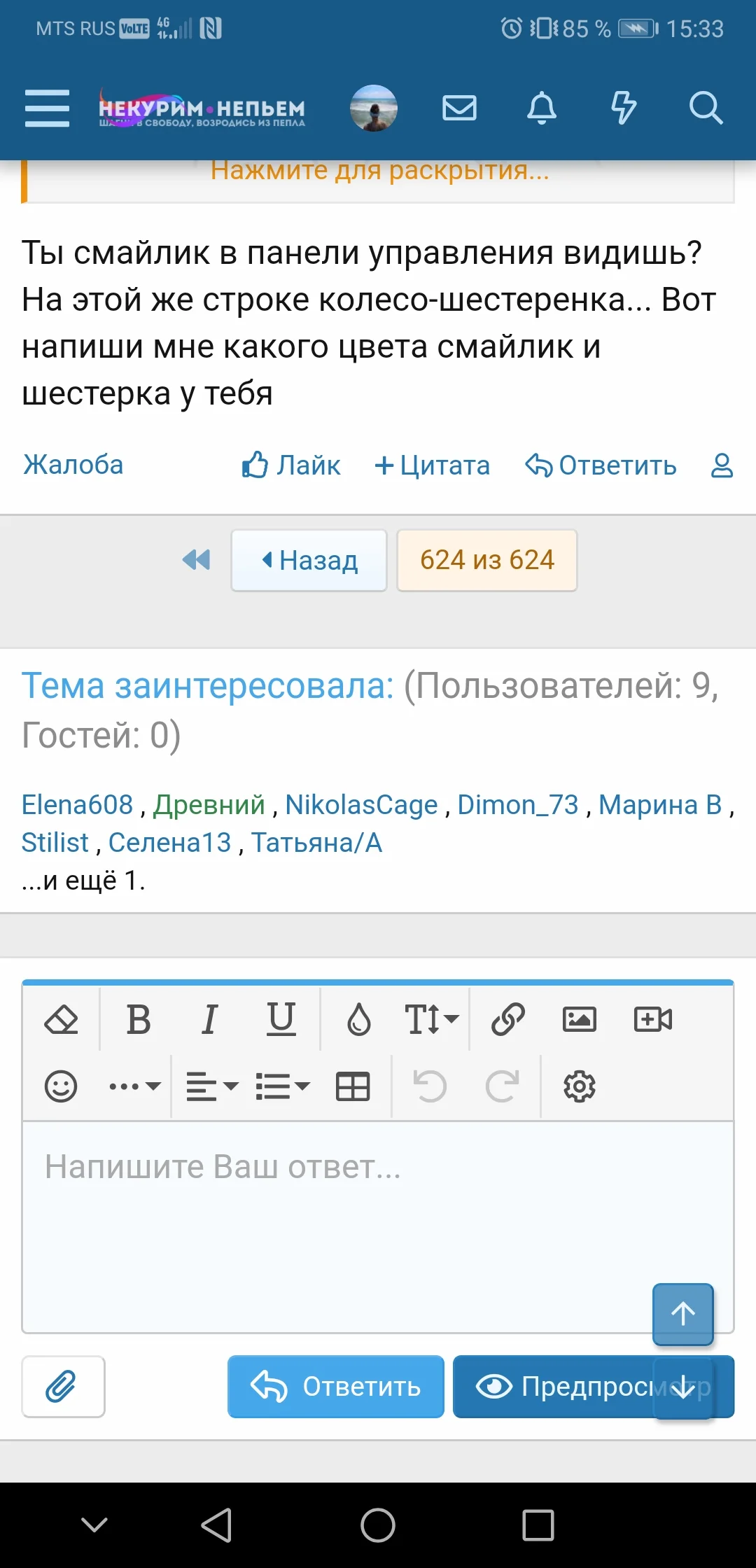The height and width of the screenshot is (1568, 756).
Task: Click into the Напишите Ваш ответ field
Action: click(378, 1227)
